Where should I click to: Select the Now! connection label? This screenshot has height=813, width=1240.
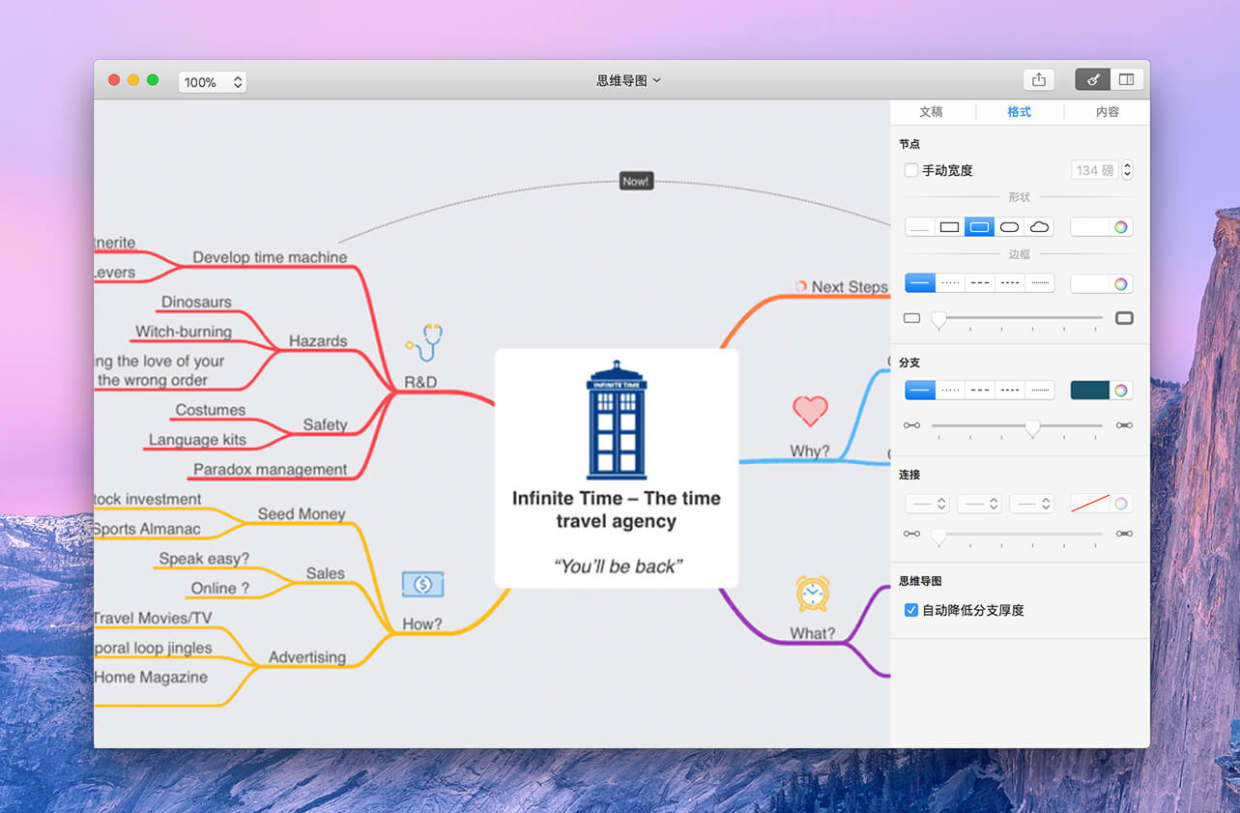636,181
